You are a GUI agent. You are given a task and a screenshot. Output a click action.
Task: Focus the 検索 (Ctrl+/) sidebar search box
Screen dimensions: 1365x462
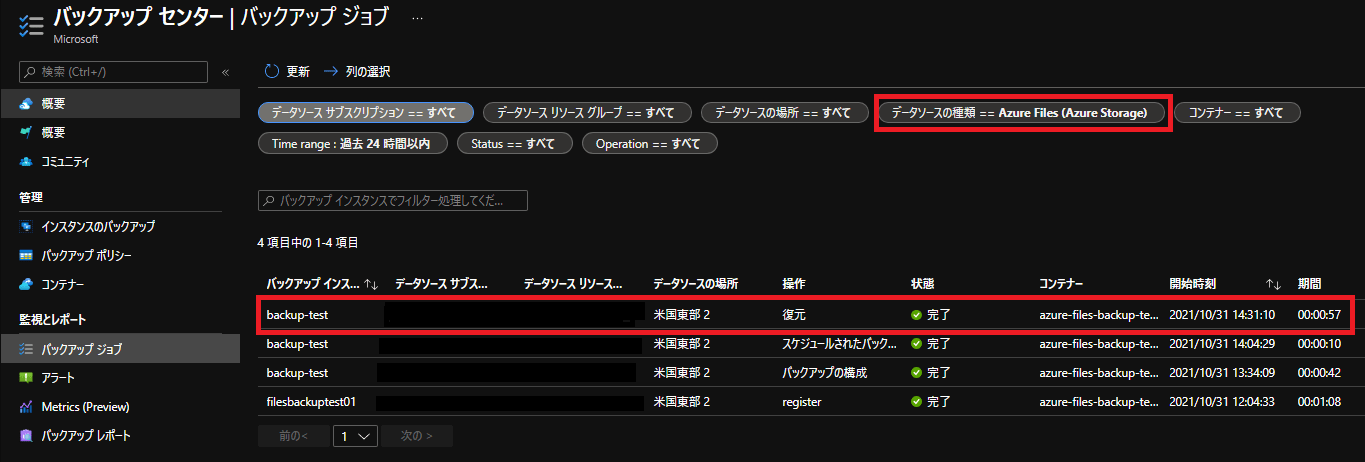point(114,72)
